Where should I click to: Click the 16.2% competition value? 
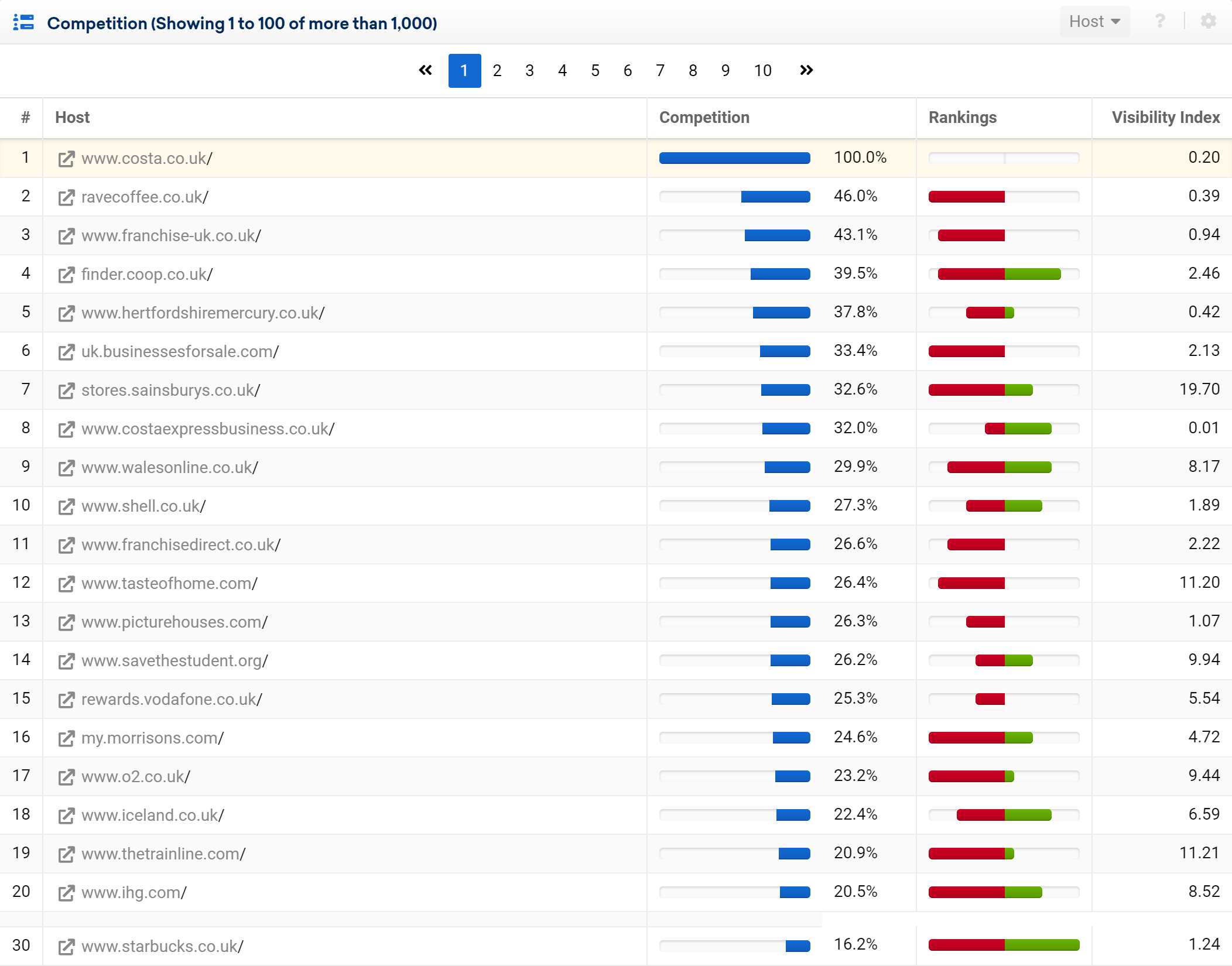855,944
